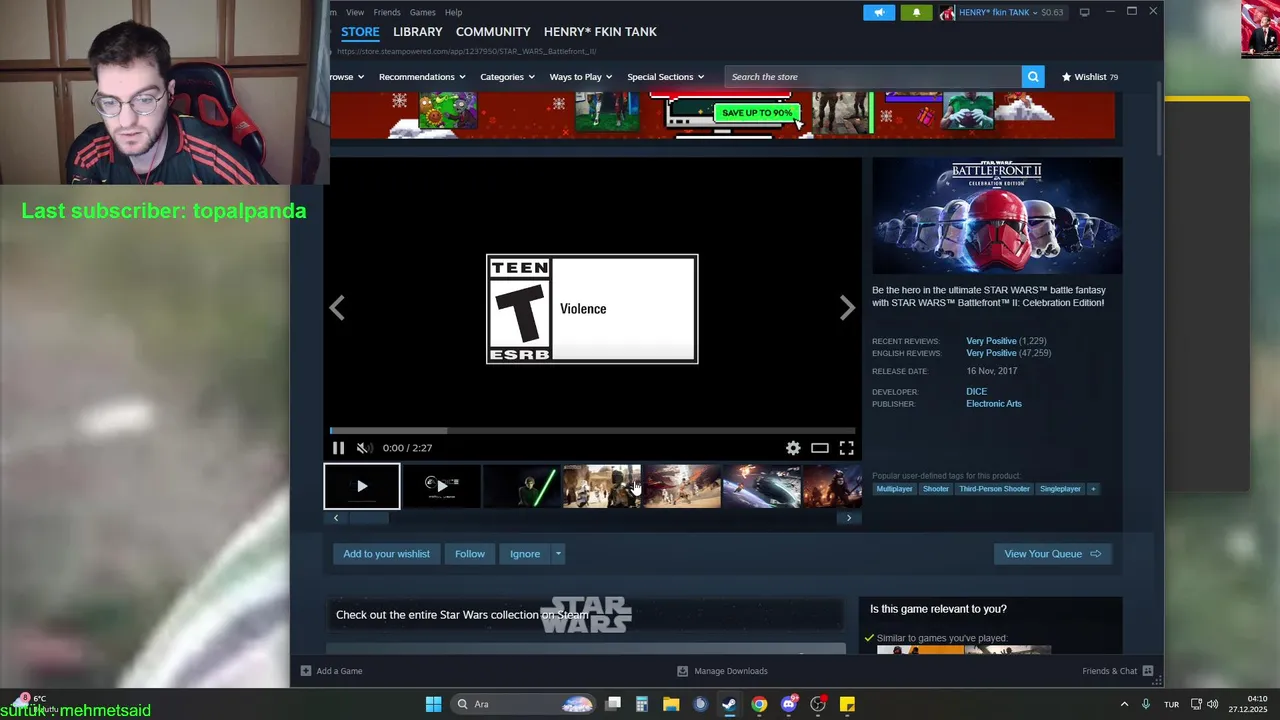Ignore this game

coord(525,554)
